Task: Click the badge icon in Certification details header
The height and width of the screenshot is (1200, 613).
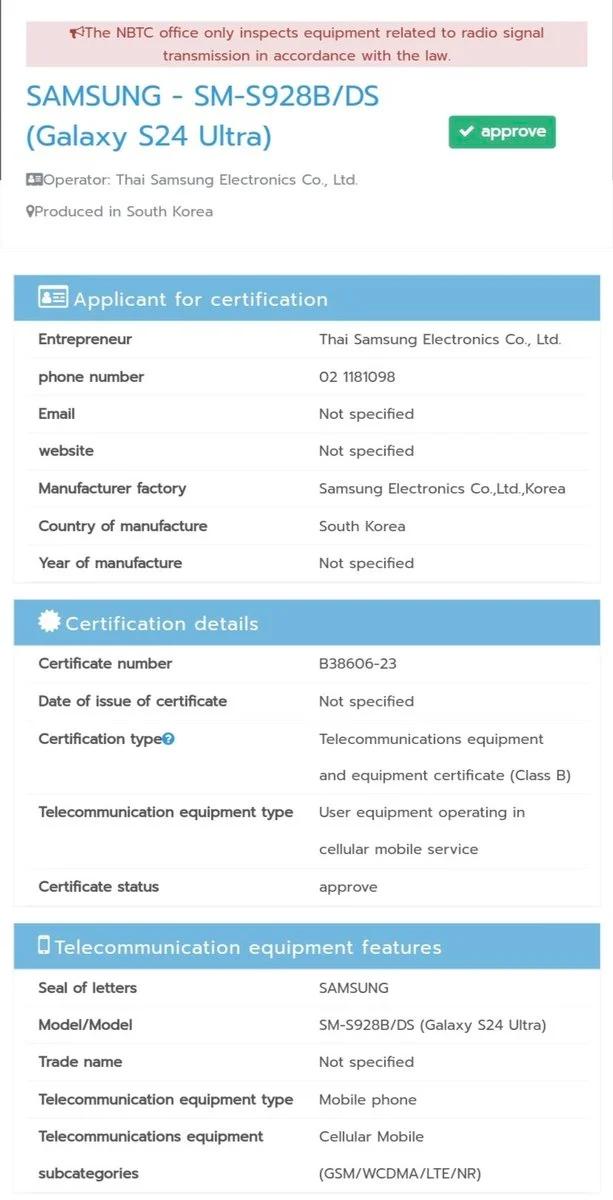Action: point(48,622)
